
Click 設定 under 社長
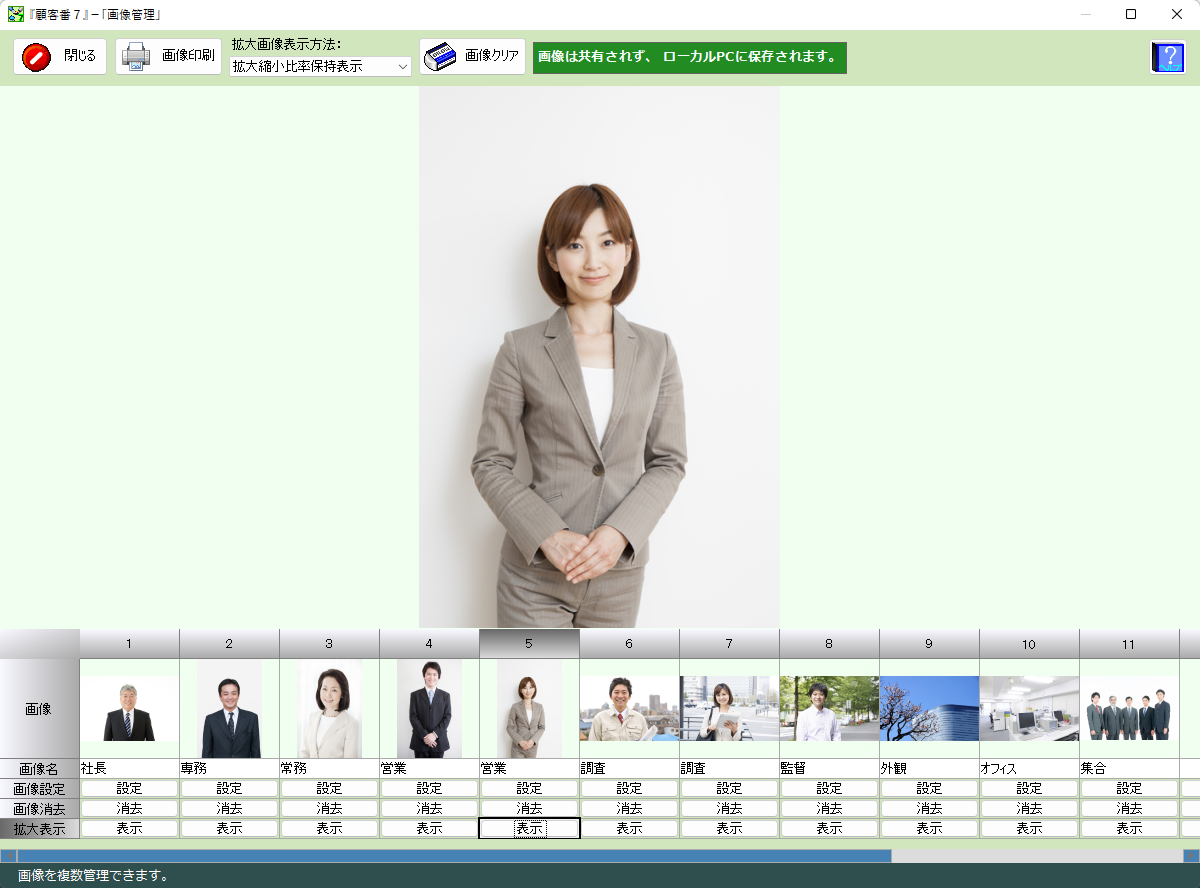[129, 788]
